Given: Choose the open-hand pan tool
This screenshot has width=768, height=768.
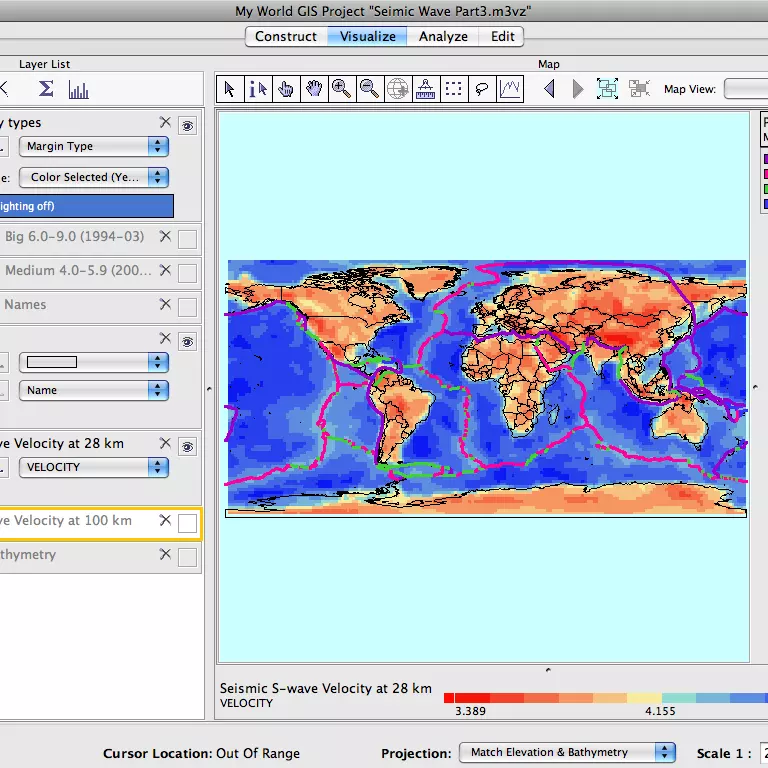Looking at the screenshot, I should (313, 89).
